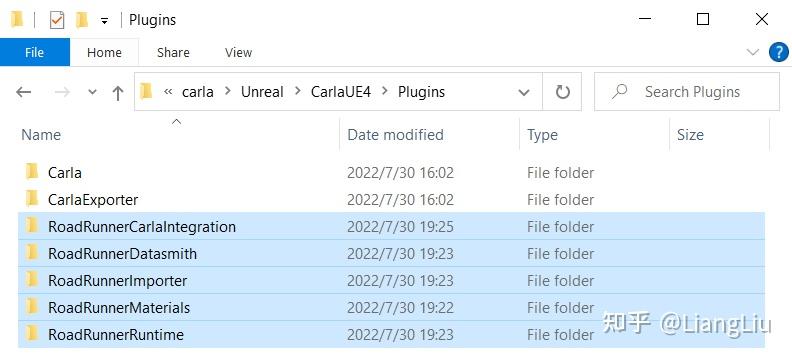Open the File menu tab
792x360 pixels.
click(35, 53)
